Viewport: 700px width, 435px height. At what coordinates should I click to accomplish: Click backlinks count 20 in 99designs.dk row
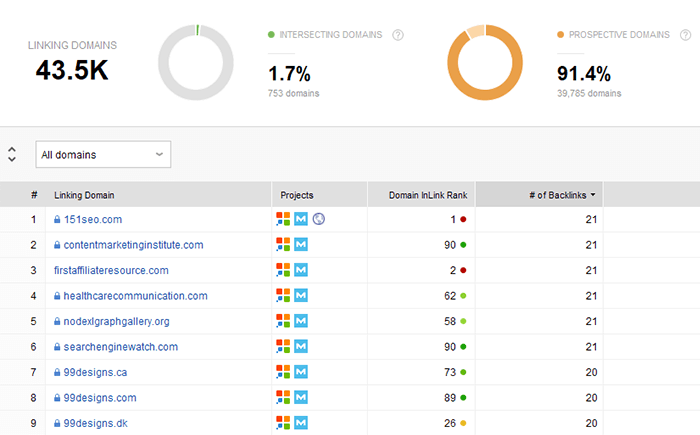coord(592,423)
